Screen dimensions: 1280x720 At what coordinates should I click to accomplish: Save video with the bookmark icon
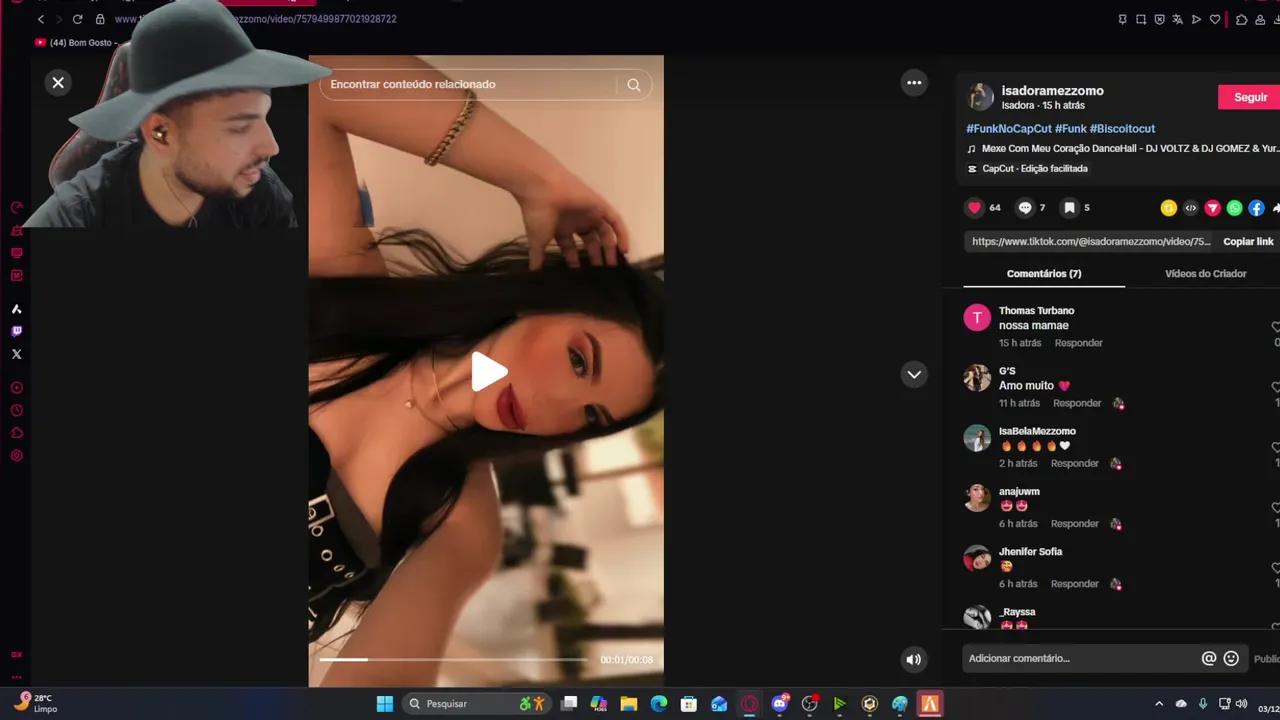pyautogui.click(x=1069, y=208)
